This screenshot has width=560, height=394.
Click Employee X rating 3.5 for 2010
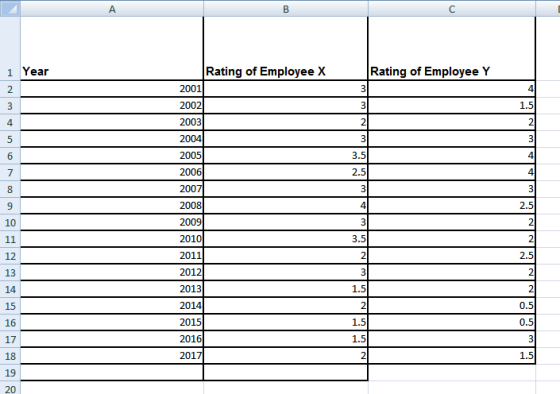click(x=286, y=239)
